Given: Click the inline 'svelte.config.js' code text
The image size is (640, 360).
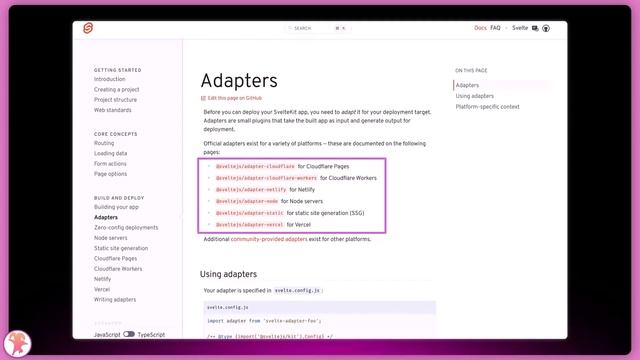Looking at the screenshot, I should [298, 291].
